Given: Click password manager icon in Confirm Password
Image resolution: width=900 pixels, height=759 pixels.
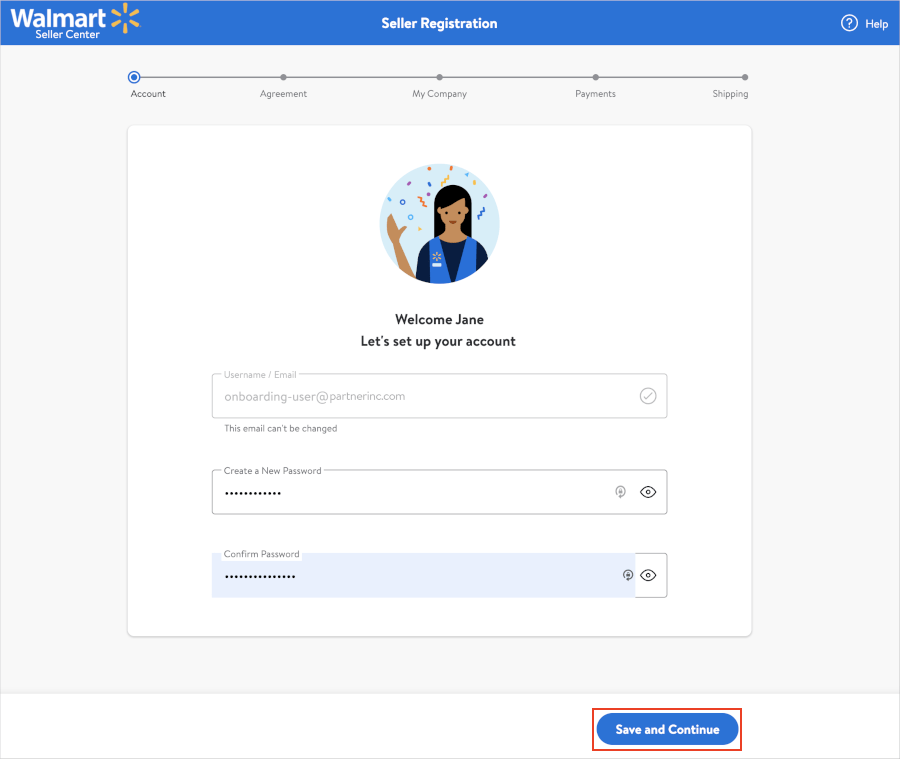Looking at the screenshot, I should (628, 575).
